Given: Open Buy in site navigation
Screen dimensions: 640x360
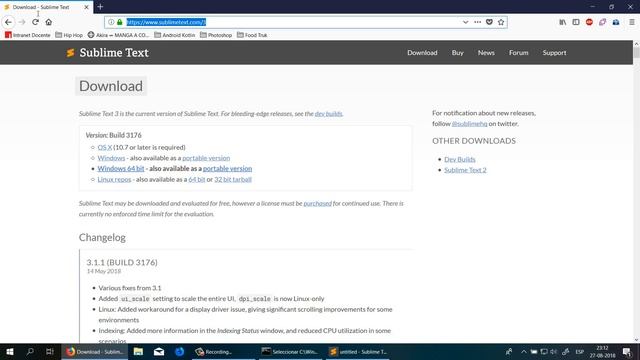Looking at the screenshot, I should [x=458, y=53].
